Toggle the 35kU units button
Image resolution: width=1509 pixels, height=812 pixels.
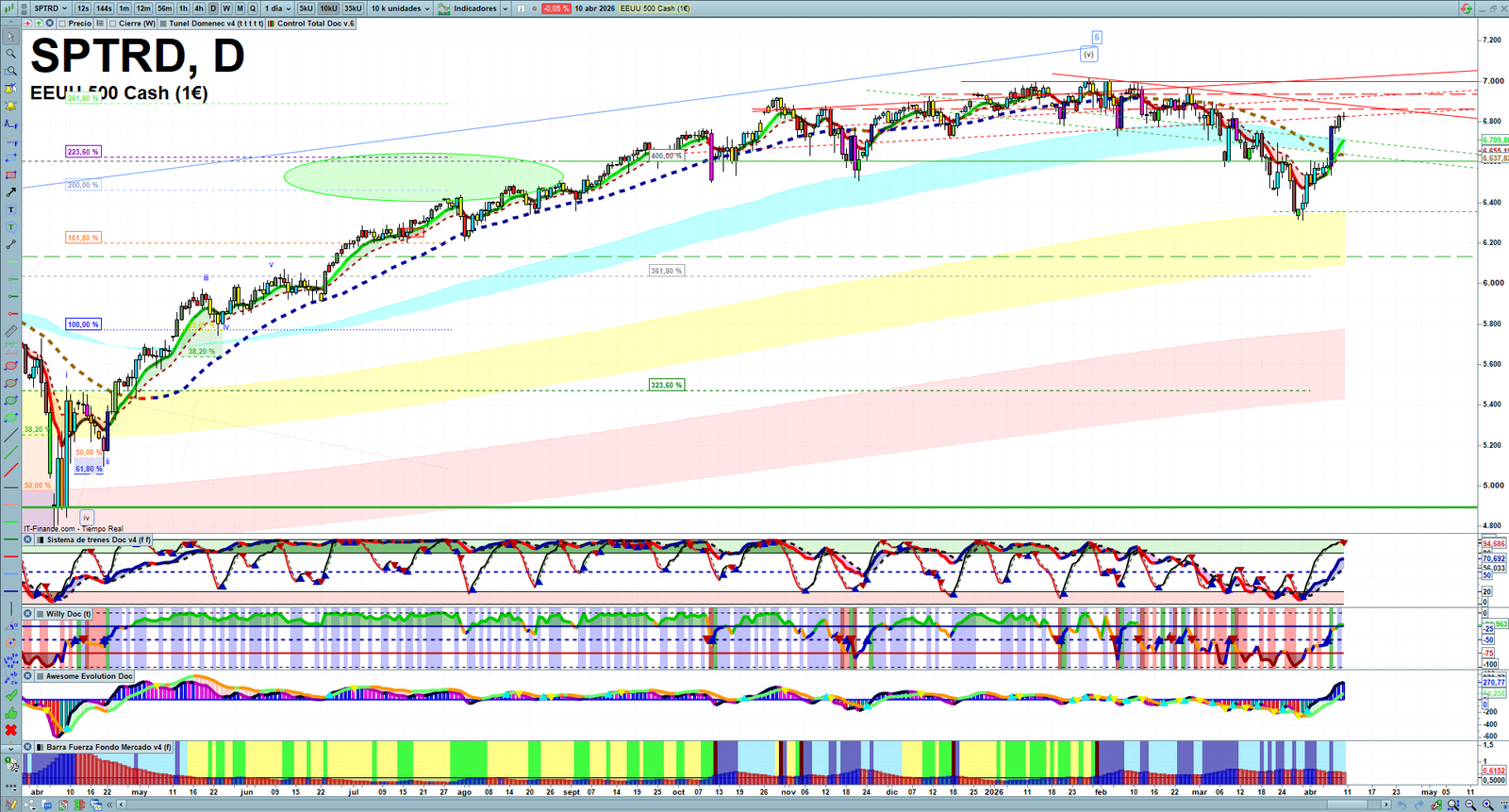(x=353, y=8)
